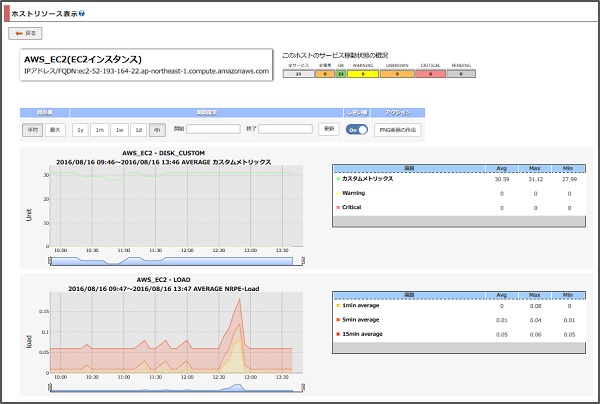Toggle the threshold On switch
Viewport: 600px width, 404px height.
[357, 130]
